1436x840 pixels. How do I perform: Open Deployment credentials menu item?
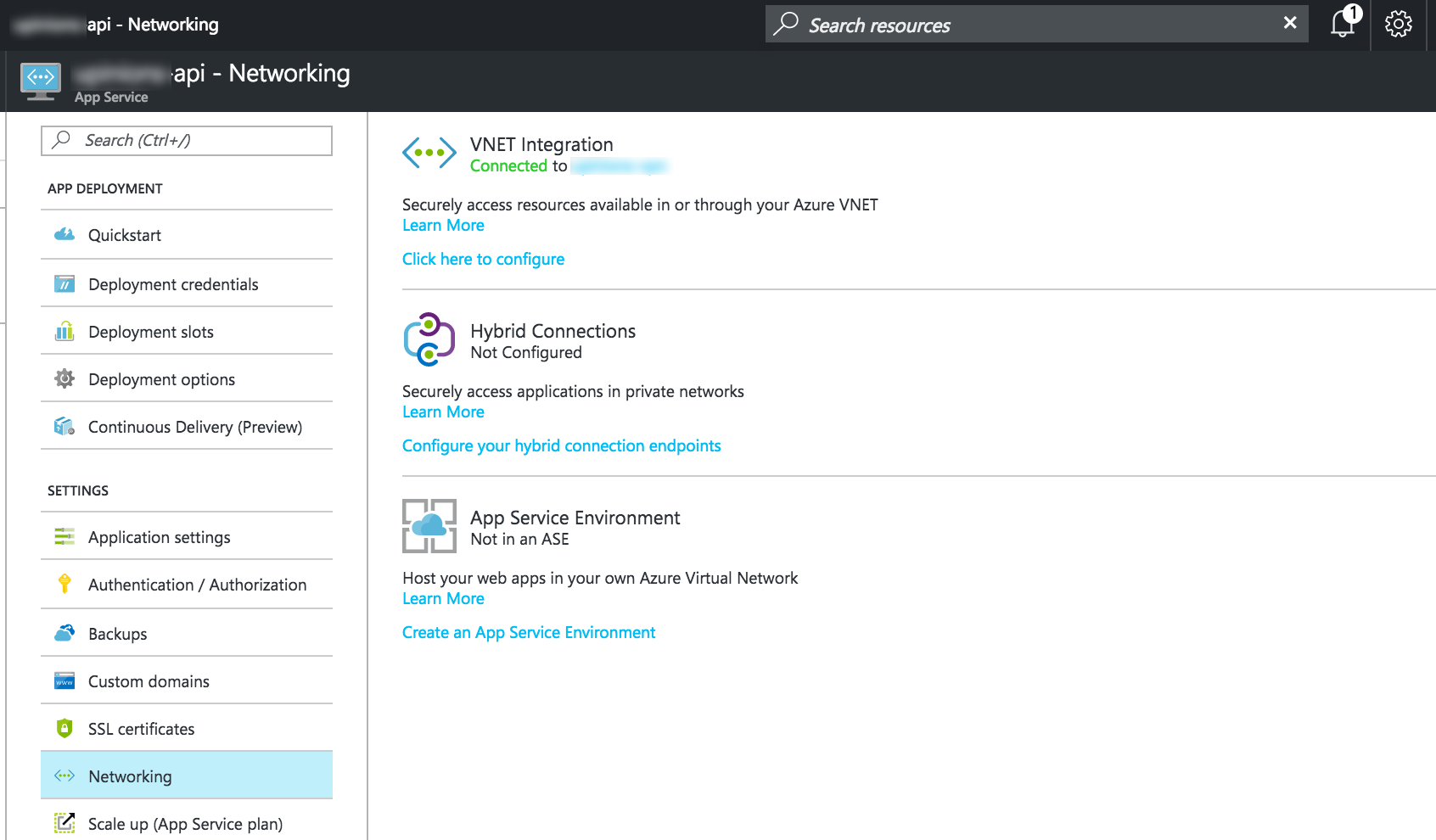pos(173,284)
